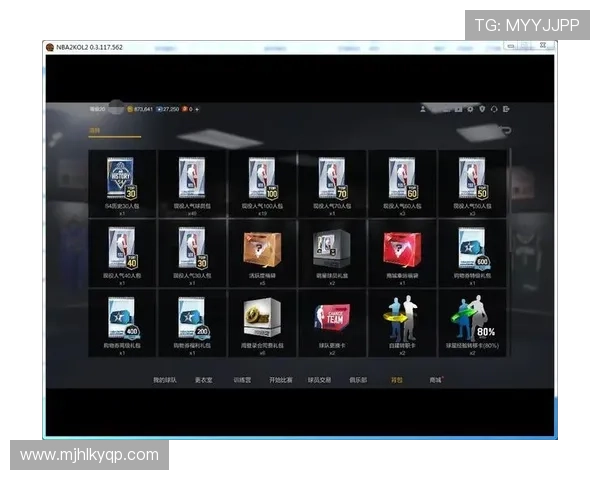Select the yellow underlined category tab

pos(115,131)
